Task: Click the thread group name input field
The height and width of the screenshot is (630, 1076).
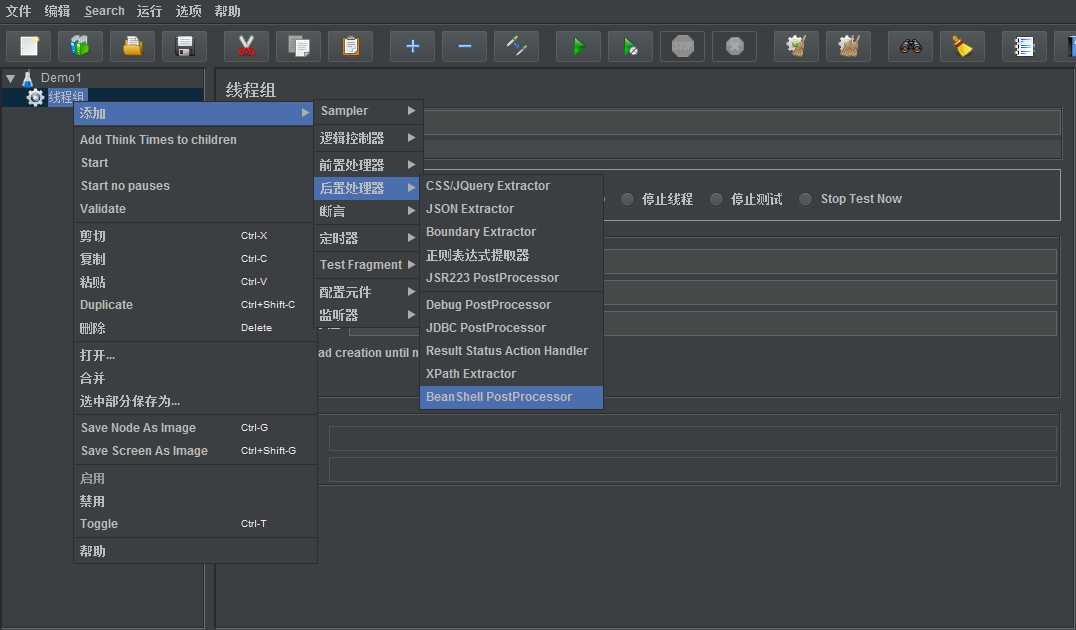Action: click(x=741, y=123)
